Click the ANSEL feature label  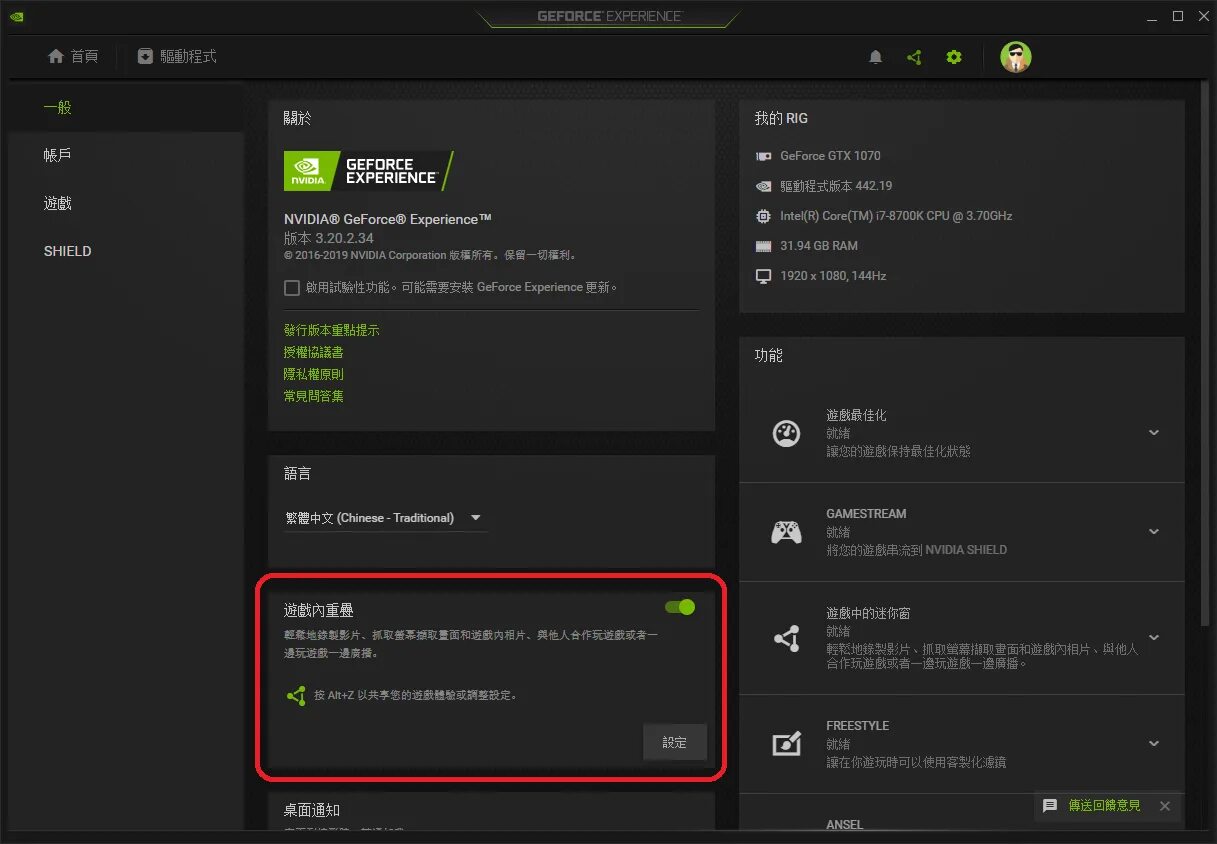coord(845,825)
